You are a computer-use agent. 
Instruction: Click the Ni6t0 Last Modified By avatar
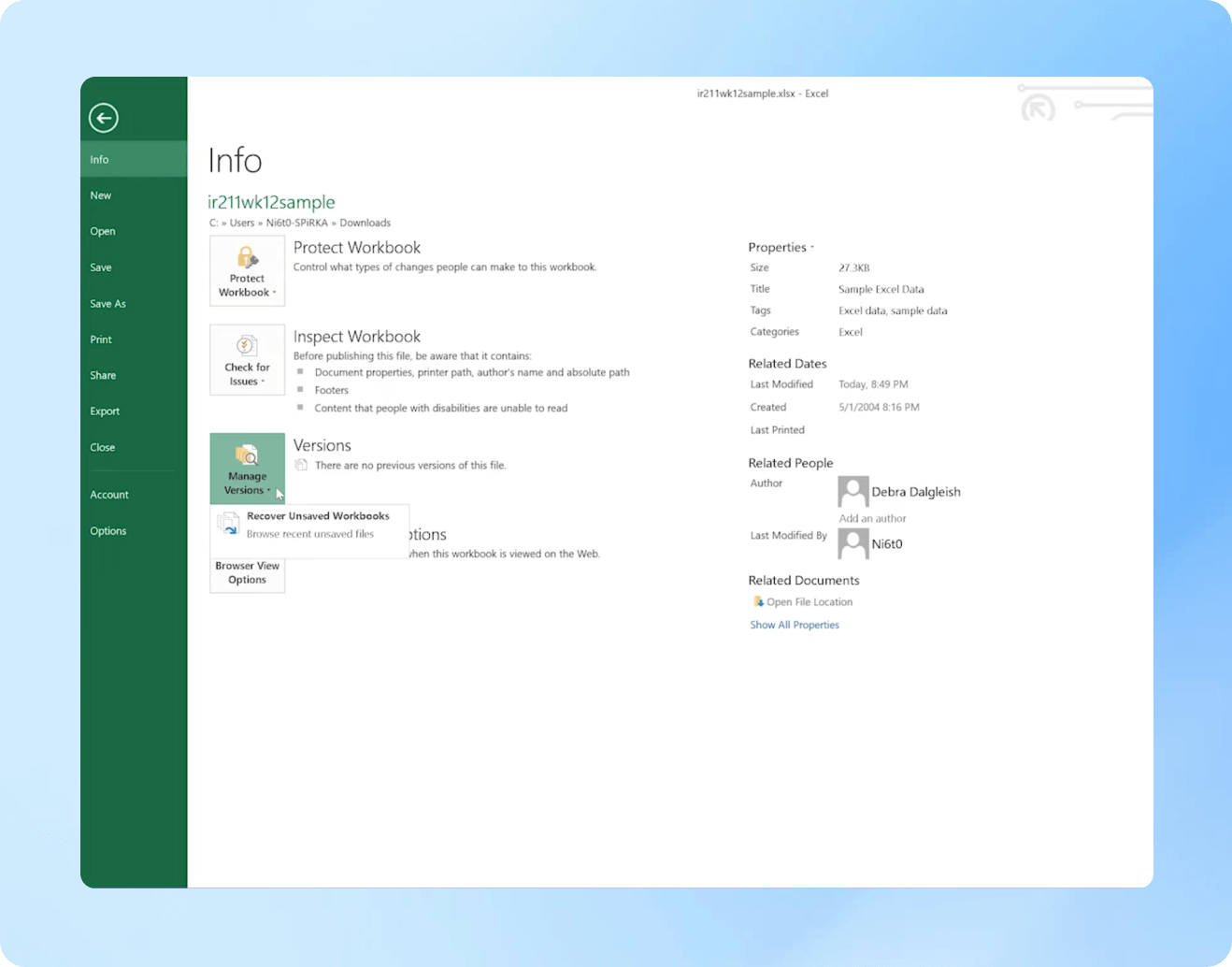852,542
